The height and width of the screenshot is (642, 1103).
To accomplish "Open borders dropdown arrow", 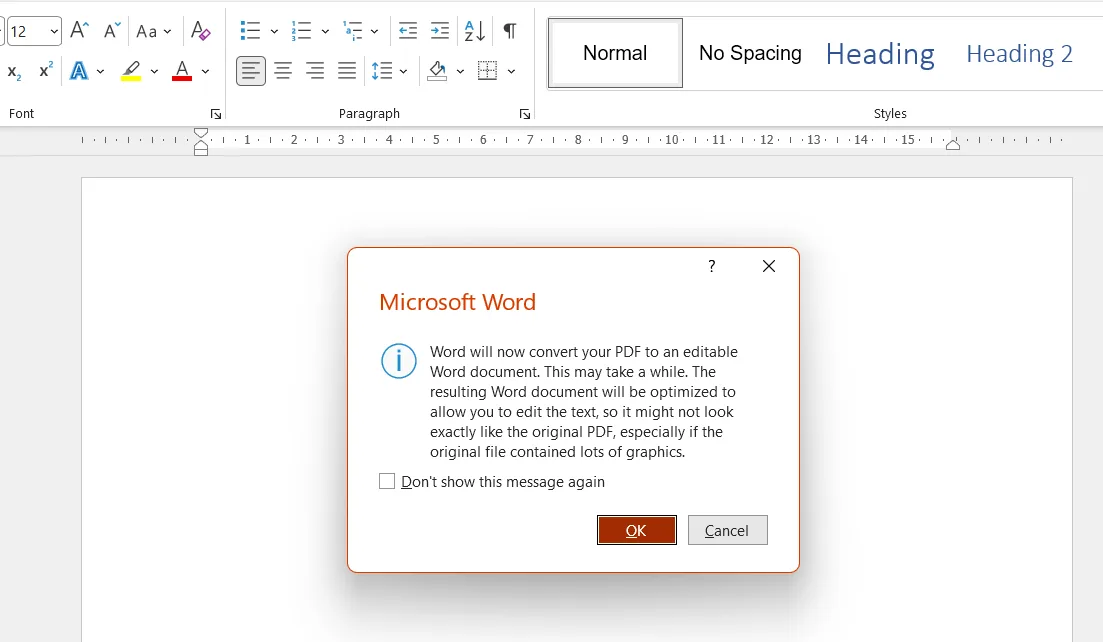I will (x=511, y=71).
